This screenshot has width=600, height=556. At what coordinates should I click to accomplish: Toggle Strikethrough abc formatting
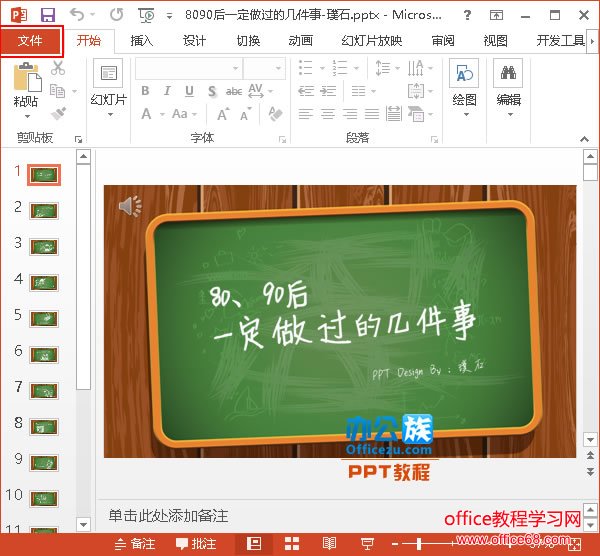(234, 91)
